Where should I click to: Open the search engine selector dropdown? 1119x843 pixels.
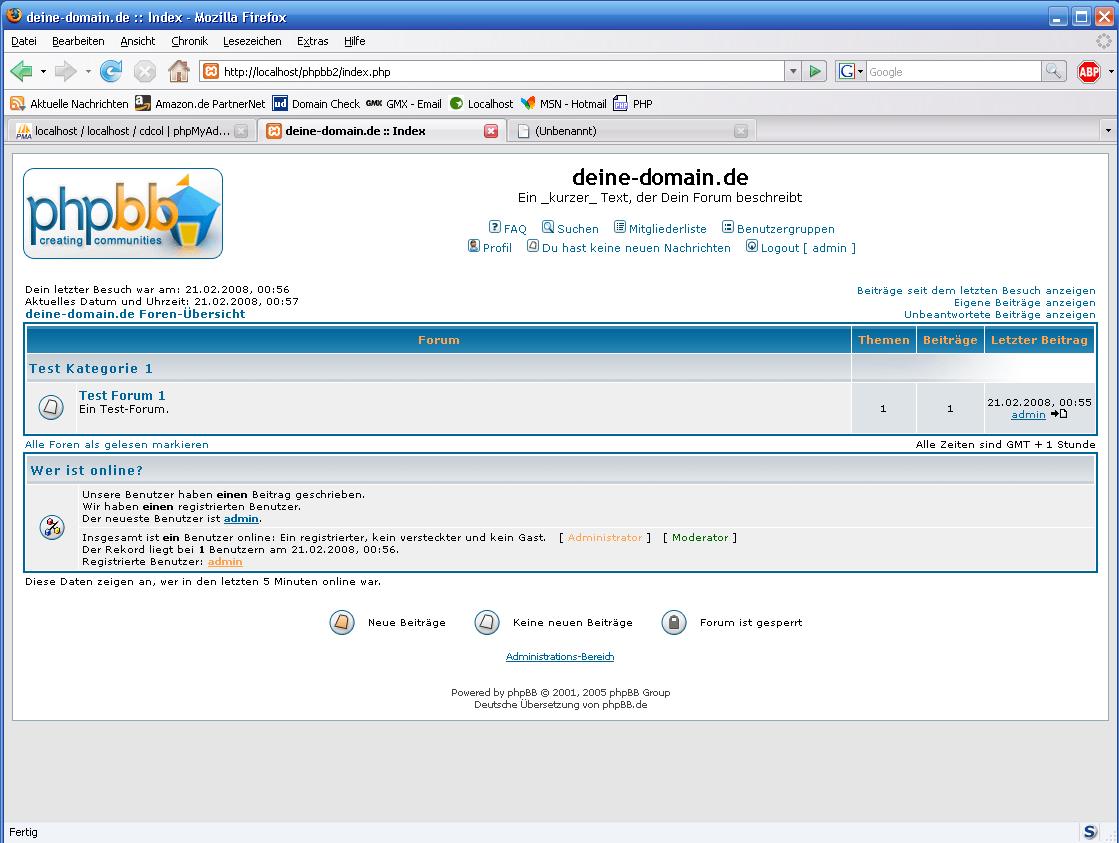click(x=852, y=71)
